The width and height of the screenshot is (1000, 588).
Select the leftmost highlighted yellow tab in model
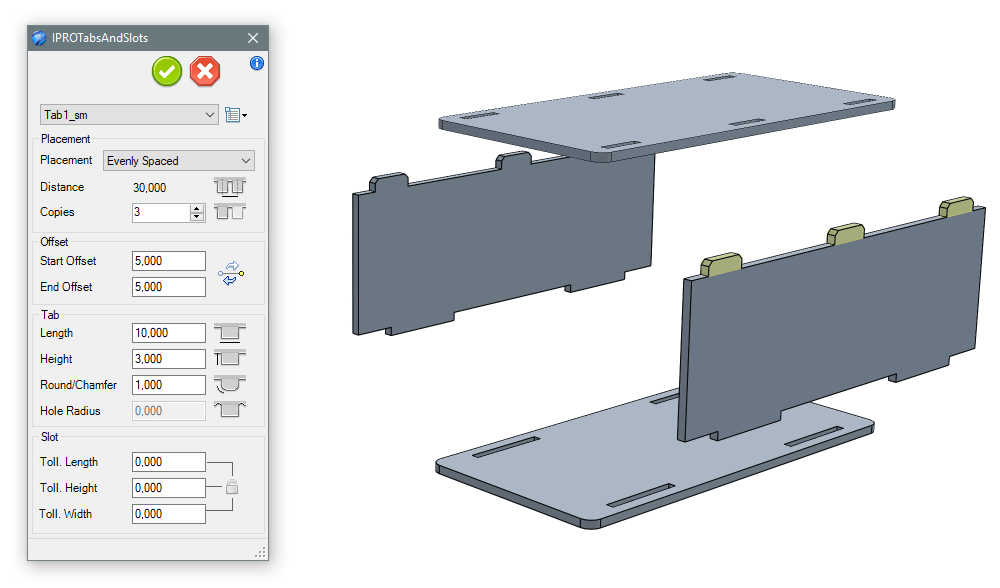tap(721, 265)
